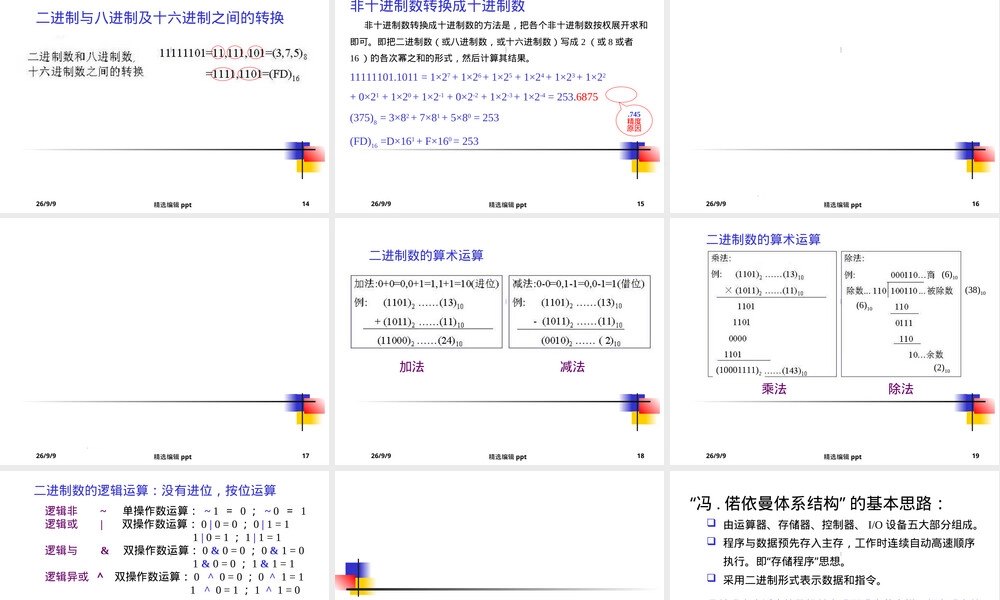Click the purple 乘法 label
This screenshot has width=1000, height=600.
774,389
